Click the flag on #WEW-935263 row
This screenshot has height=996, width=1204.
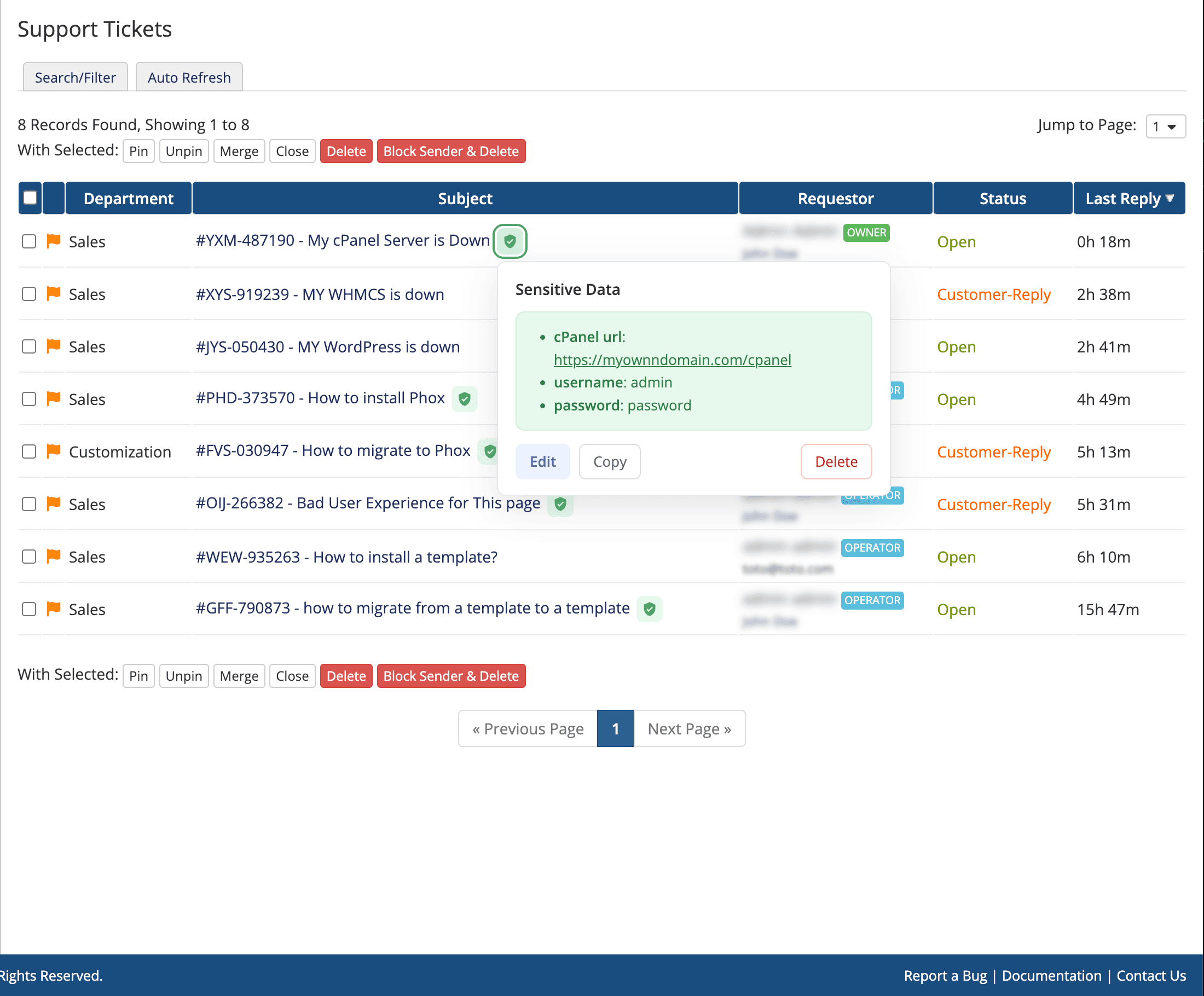pos(53,556)
